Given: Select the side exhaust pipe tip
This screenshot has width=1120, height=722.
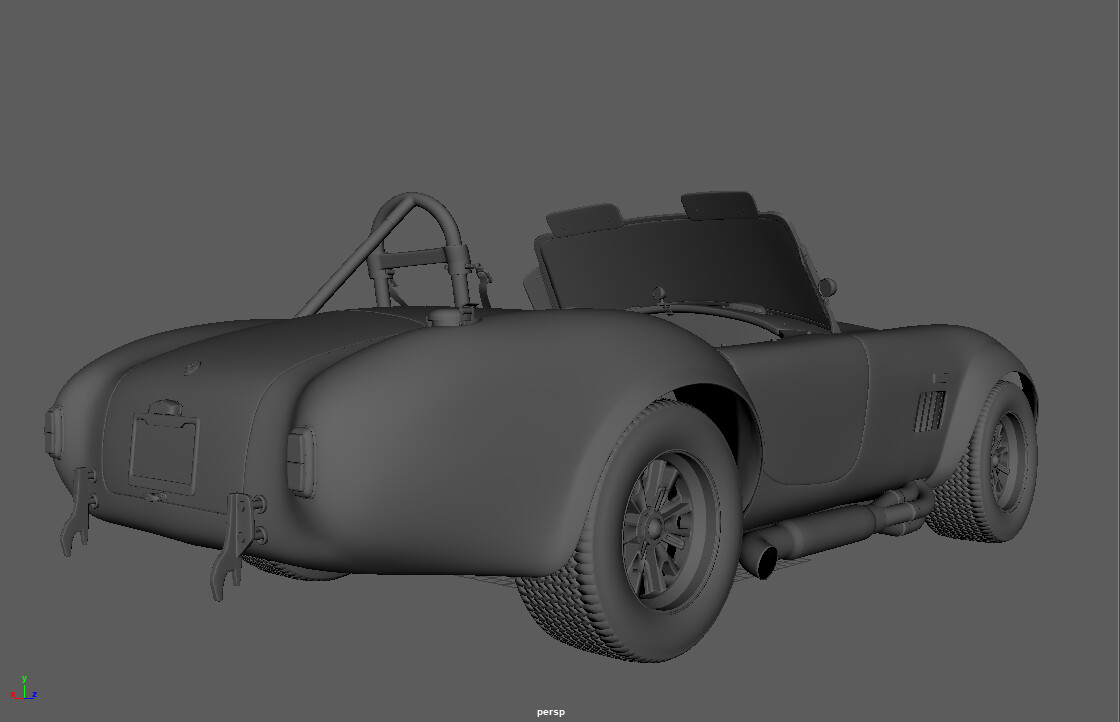Looking at the screenshot, I should point(762,559).
